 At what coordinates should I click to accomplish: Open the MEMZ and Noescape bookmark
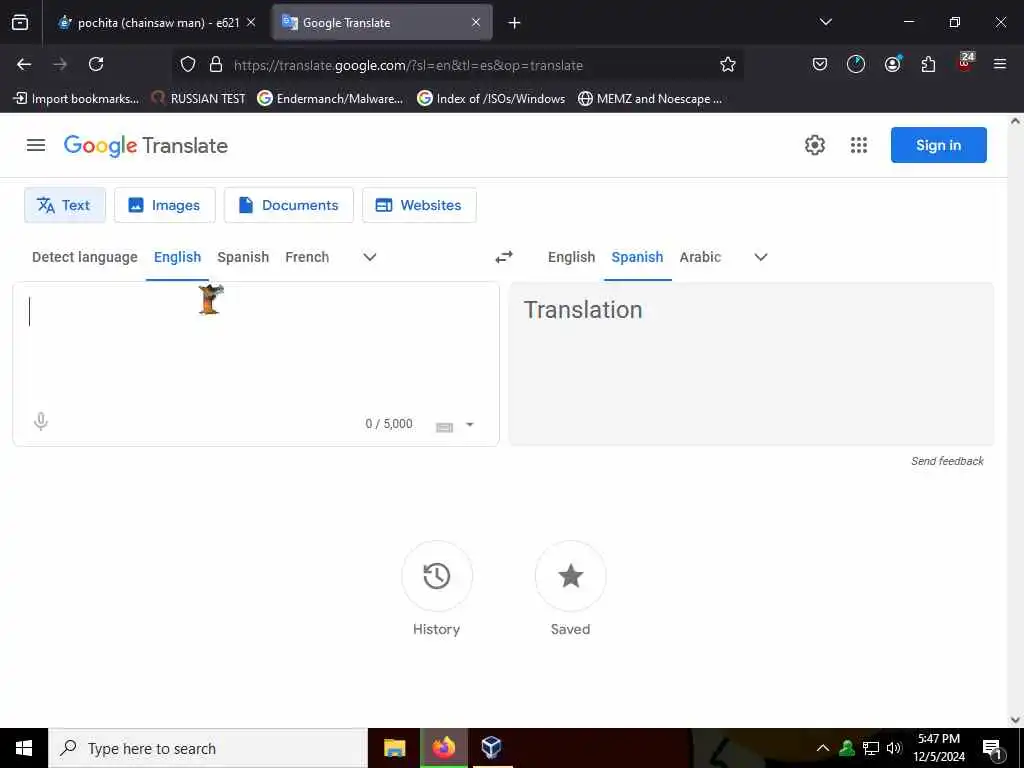coord(650,99)
